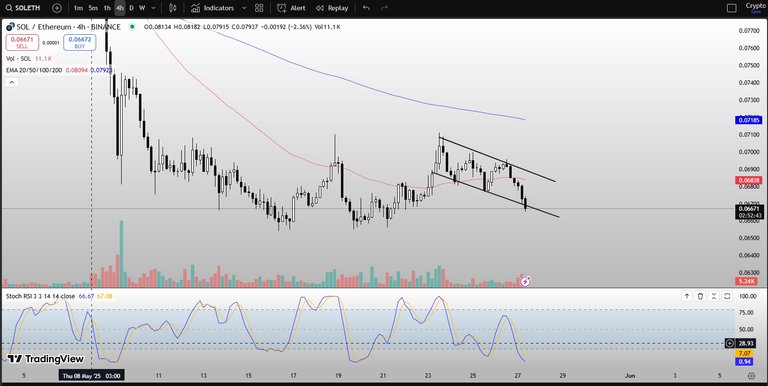Undo the last chart action
Screen dimensions: 768x386
(366, 8)
